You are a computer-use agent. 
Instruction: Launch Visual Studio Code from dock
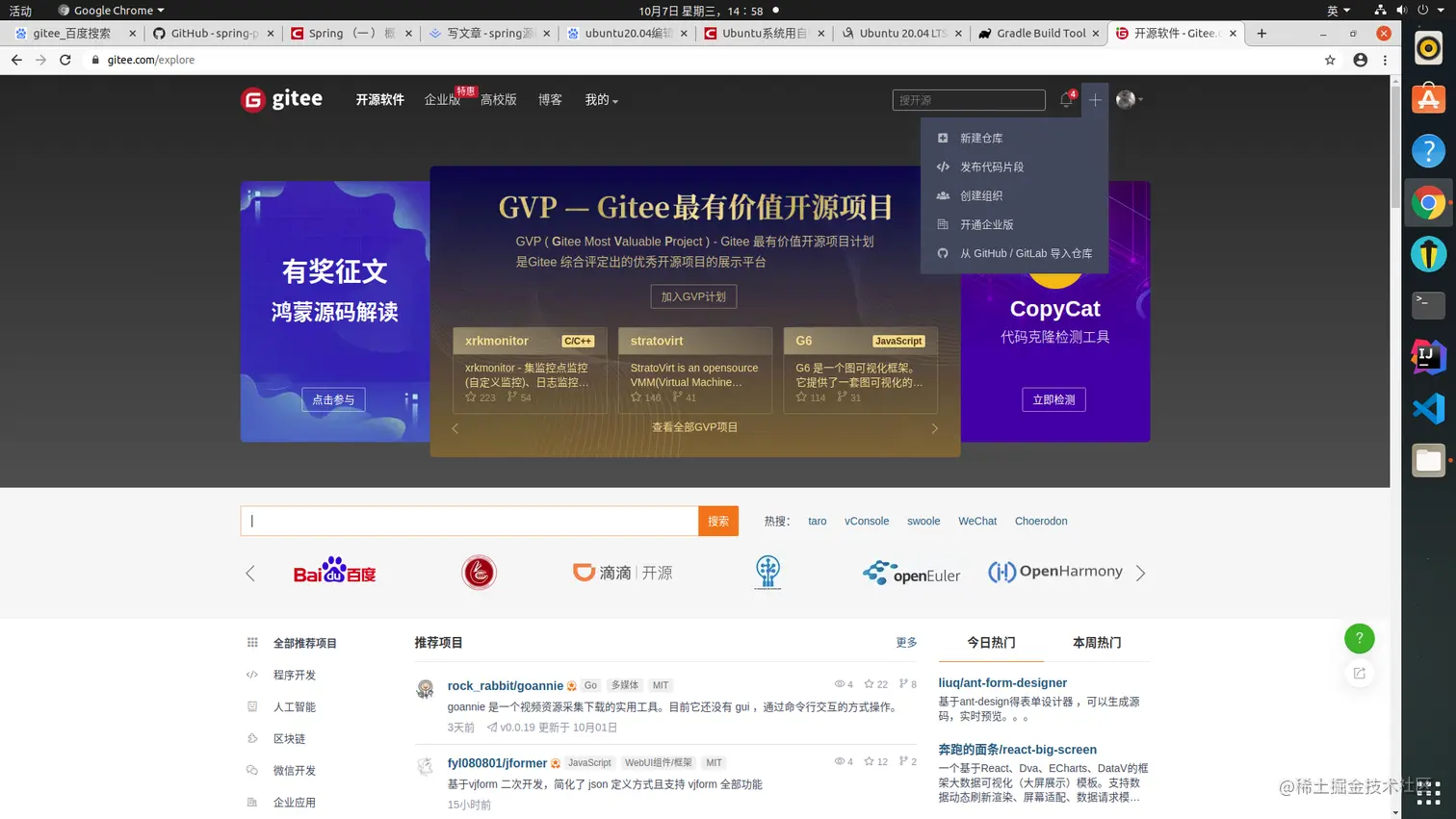(x=1428, y=408)
